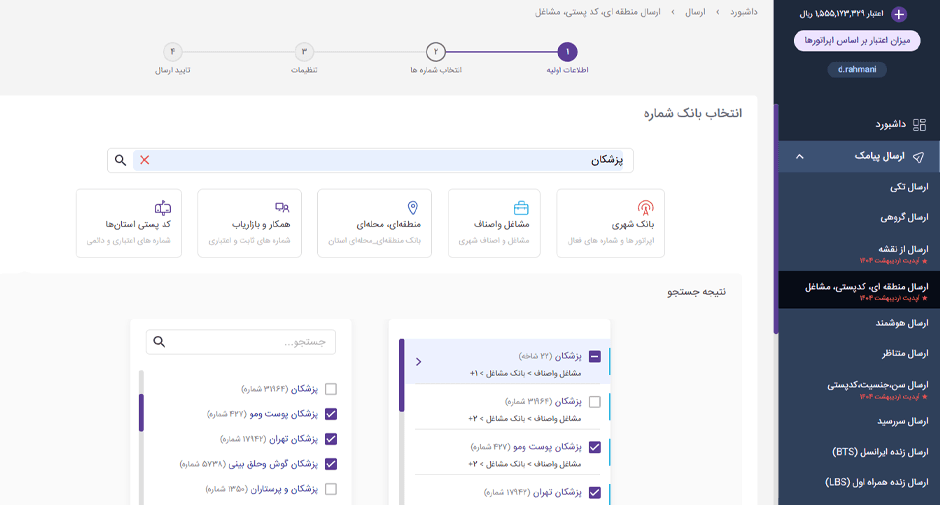940x505 pixels.
Task: Click the داشبورد icon in the sidebar
Action: click(x=919, y=124)
